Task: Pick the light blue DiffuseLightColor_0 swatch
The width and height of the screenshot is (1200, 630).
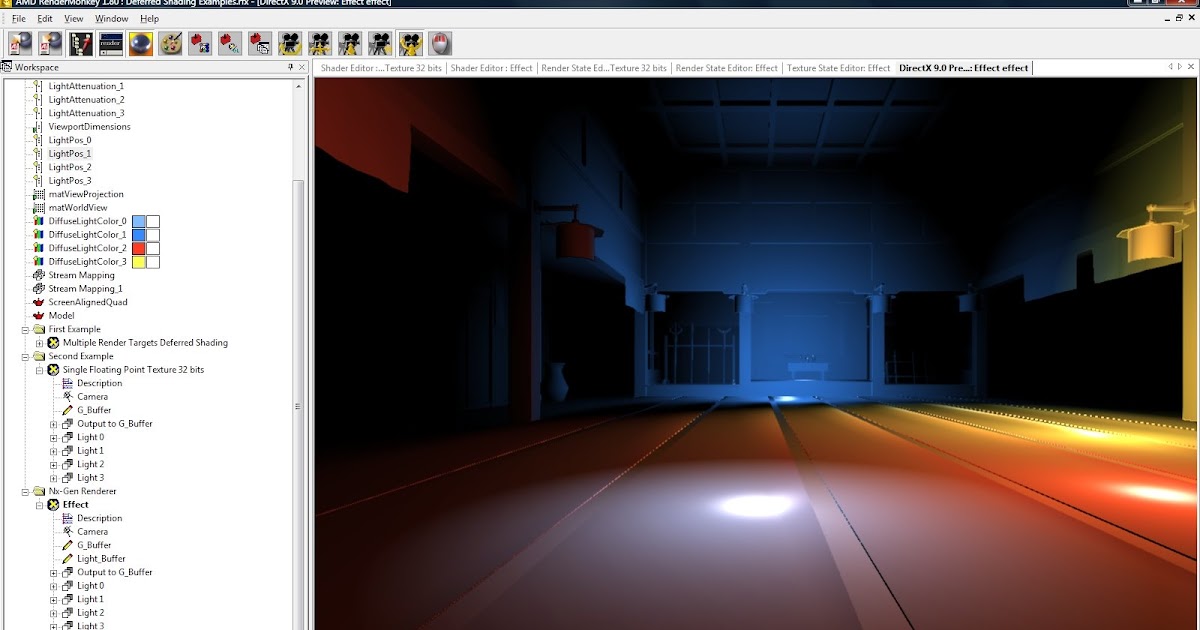Action: pyautogui.click(x=139, y=221)
